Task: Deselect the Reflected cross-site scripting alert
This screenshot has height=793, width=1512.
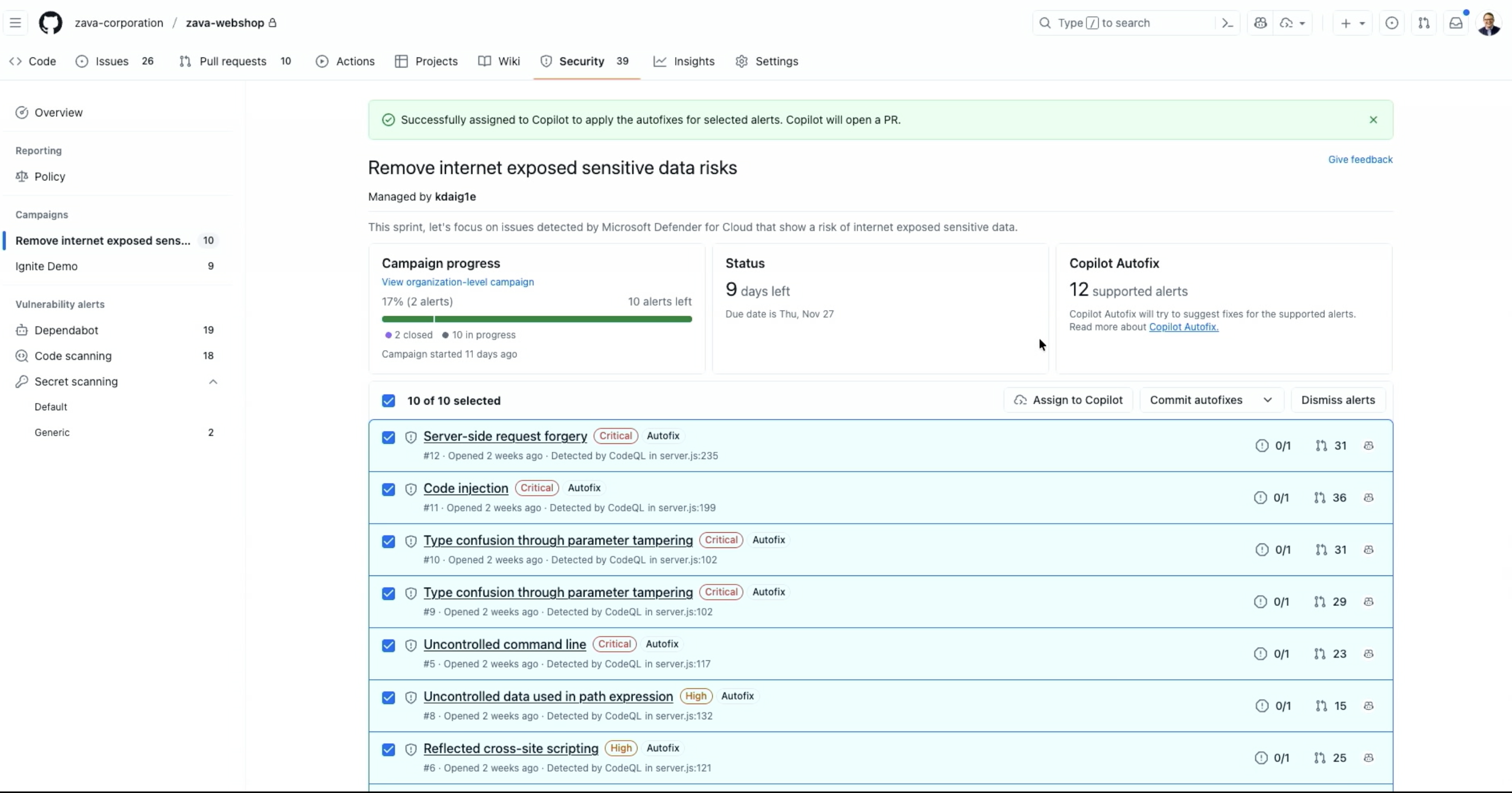Action: pyautogui.click(x=388, y=750)
